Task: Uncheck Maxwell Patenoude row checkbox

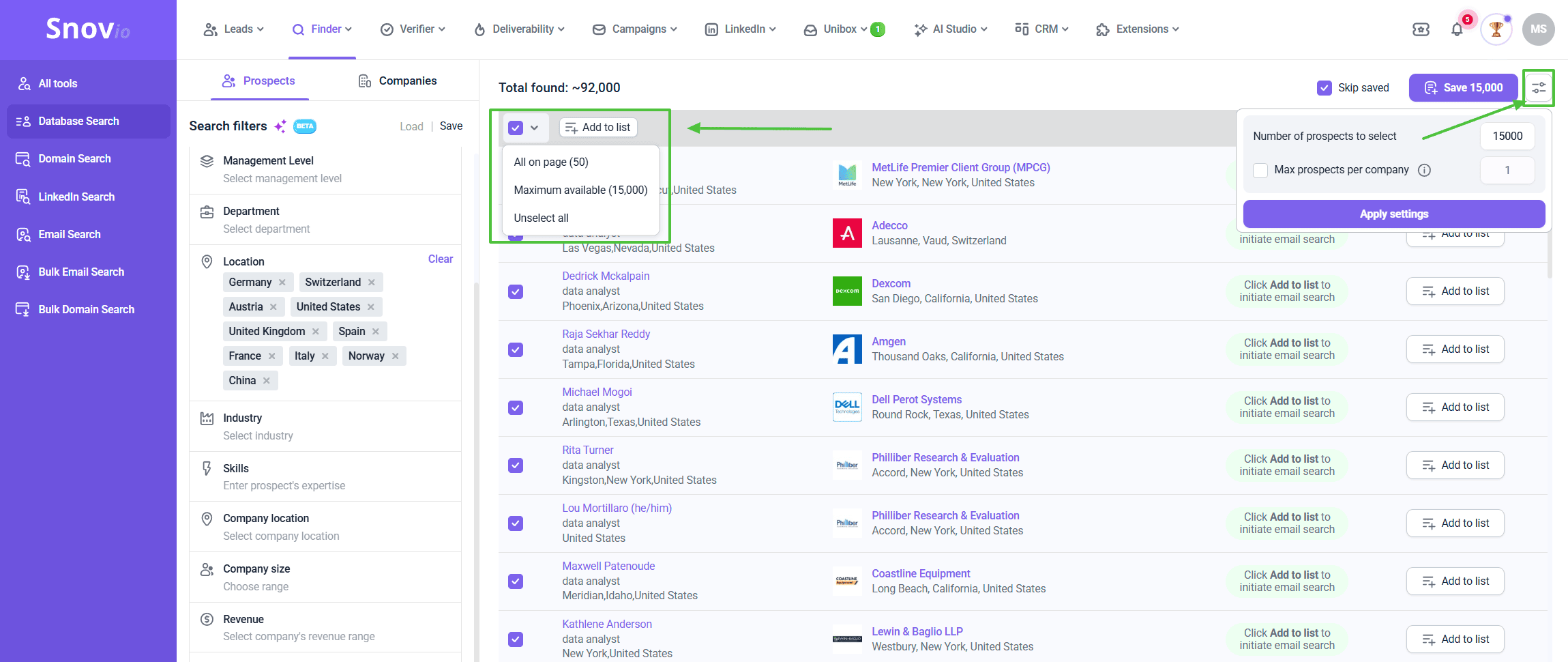Action: pos(516,581)
